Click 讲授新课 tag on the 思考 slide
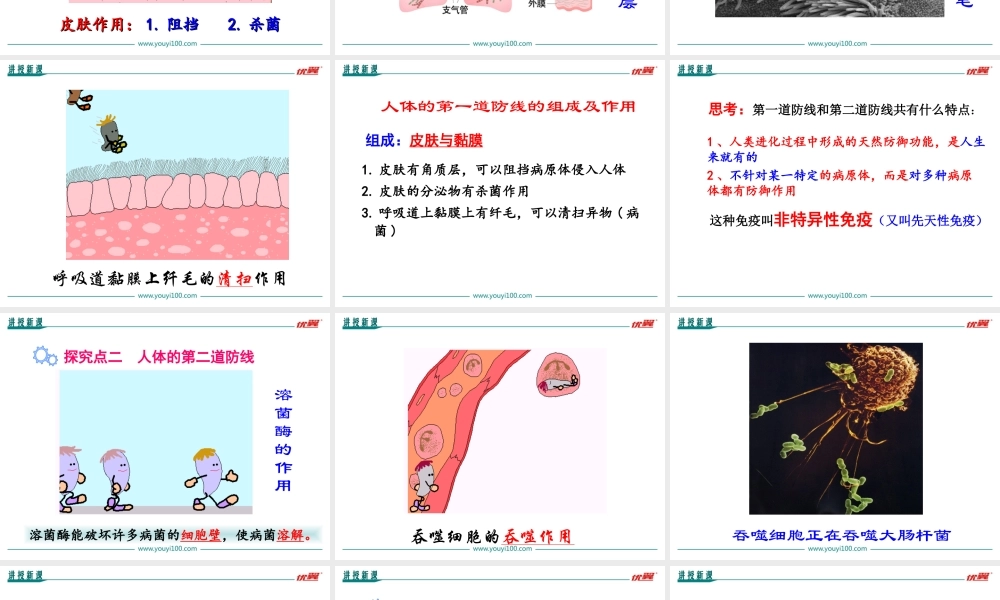 coord(695,70)
